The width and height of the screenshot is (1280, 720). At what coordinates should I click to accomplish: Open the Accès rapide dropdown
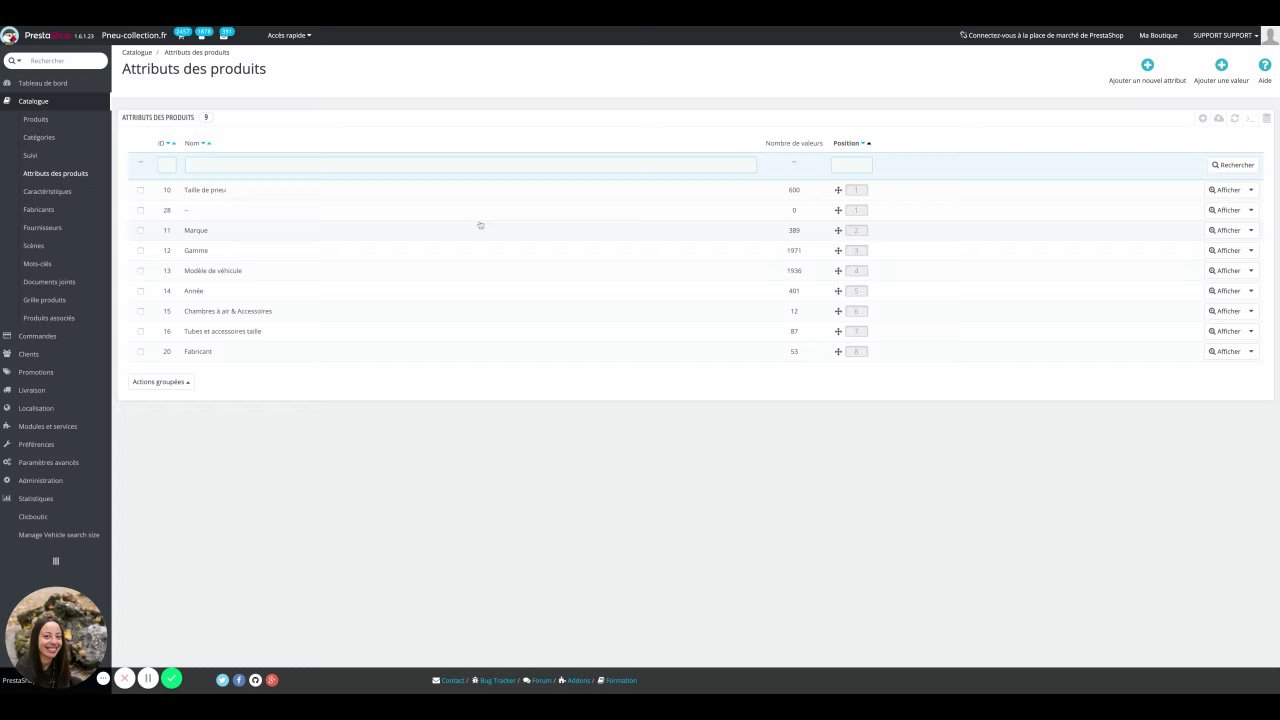click(x=289, y=35)
